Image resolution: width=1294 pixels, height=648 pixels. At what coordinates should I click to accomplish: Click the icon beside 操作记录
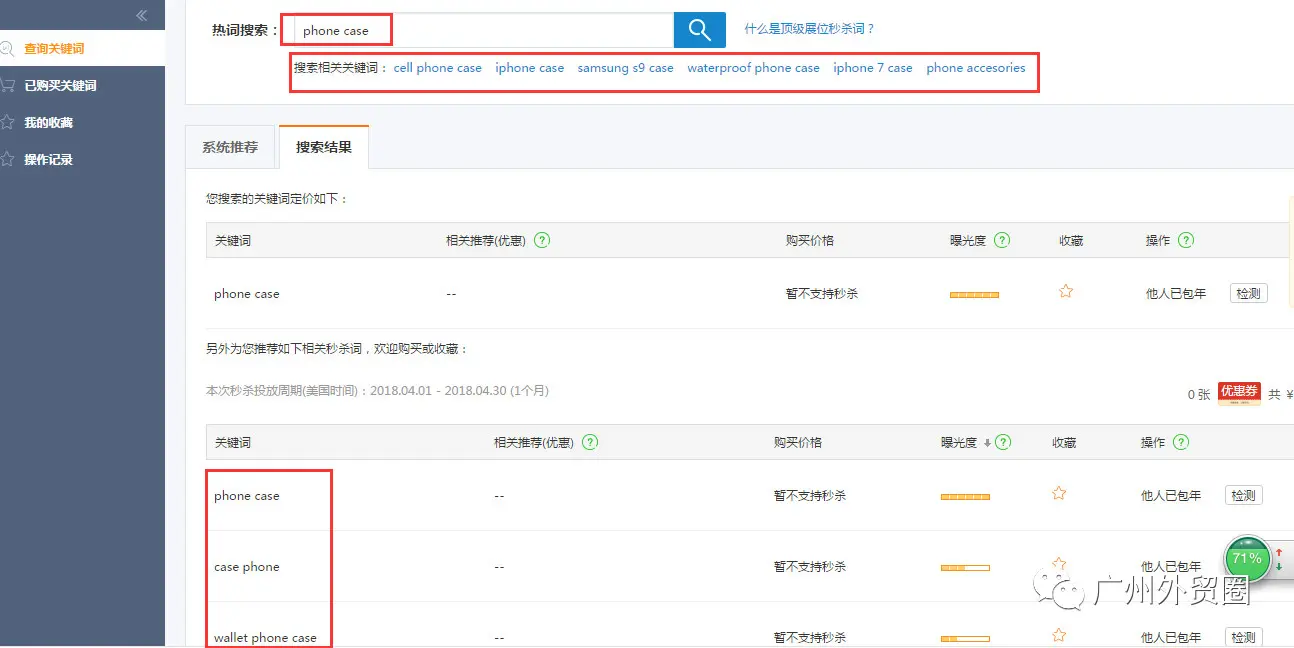[7, 159]
